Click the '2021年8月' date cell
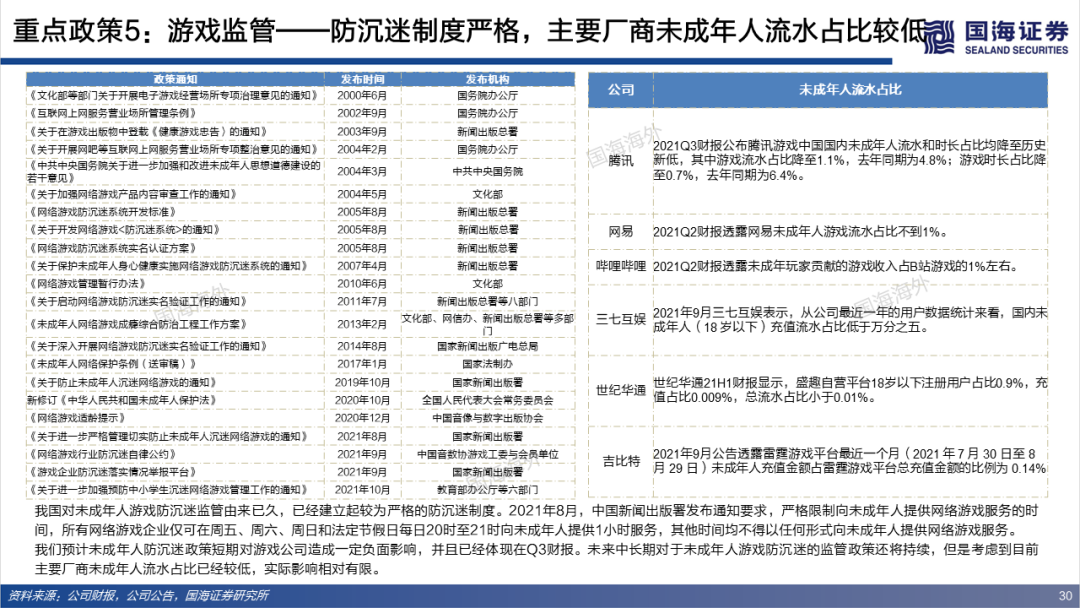This screenshot has width=1080, height=608. tap(362, 437)
